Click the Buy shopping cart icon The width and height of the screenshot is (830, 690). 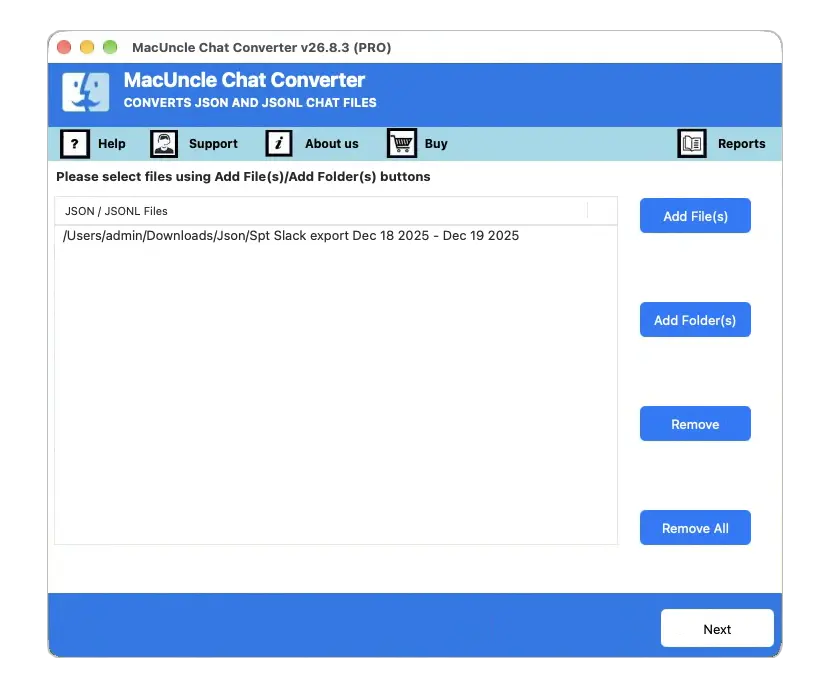click(x=402, y=143)
